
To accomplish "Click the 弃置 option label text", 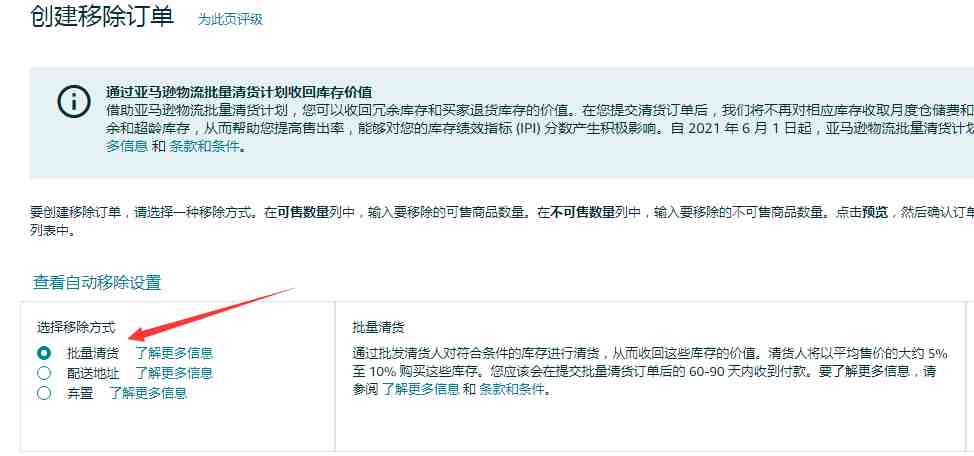I will pyautogui.click(x=80, y=393).
